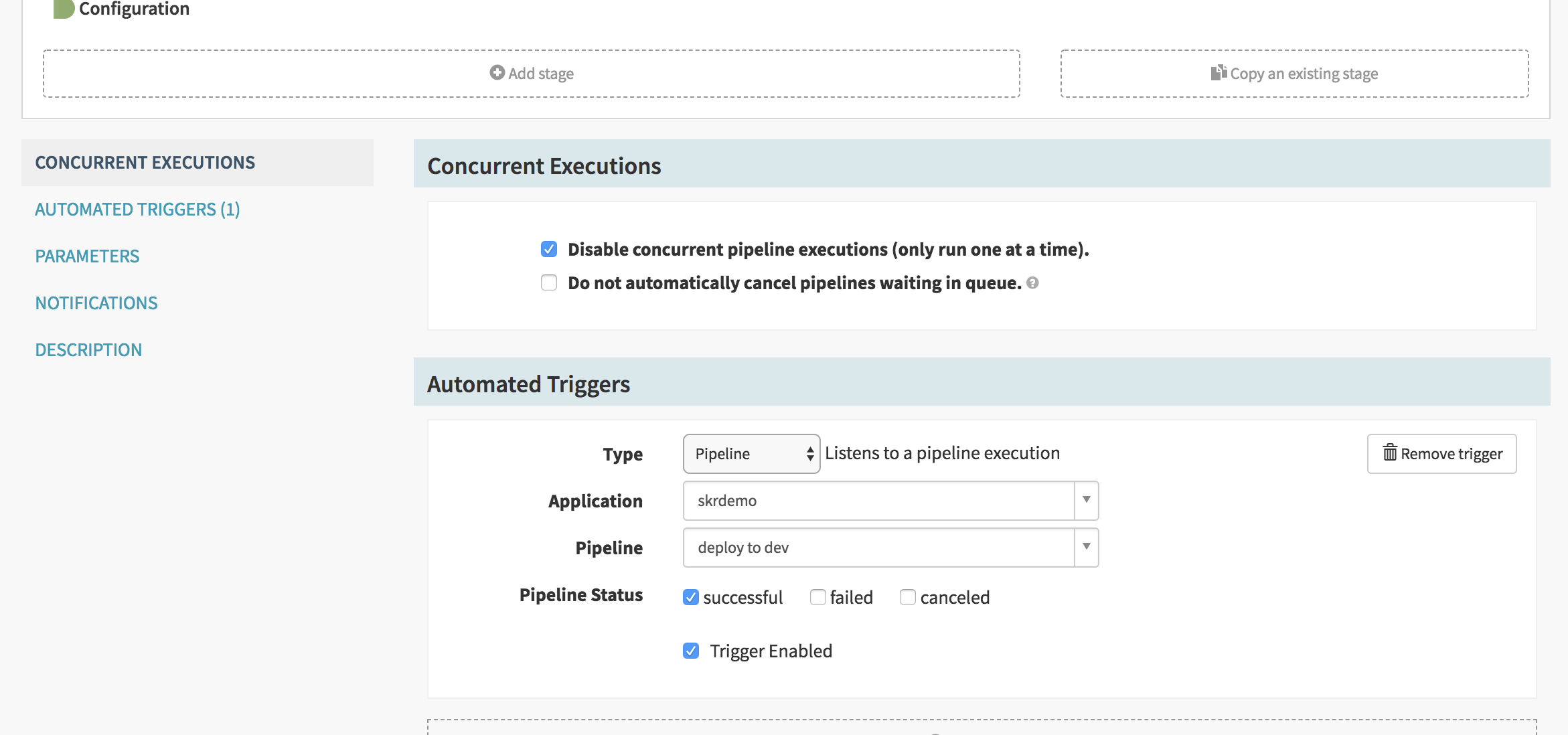
Task: Toggle Disable concurrent pipeline executions checkbox
Action: [549, 250]
